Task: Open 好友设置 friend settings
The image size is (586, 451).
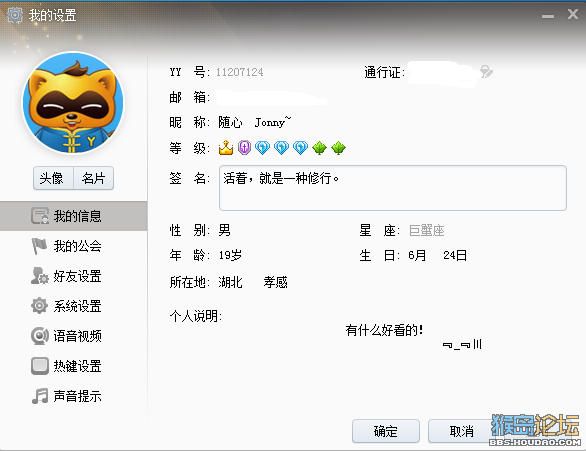Action: click(x=73, y=276)
